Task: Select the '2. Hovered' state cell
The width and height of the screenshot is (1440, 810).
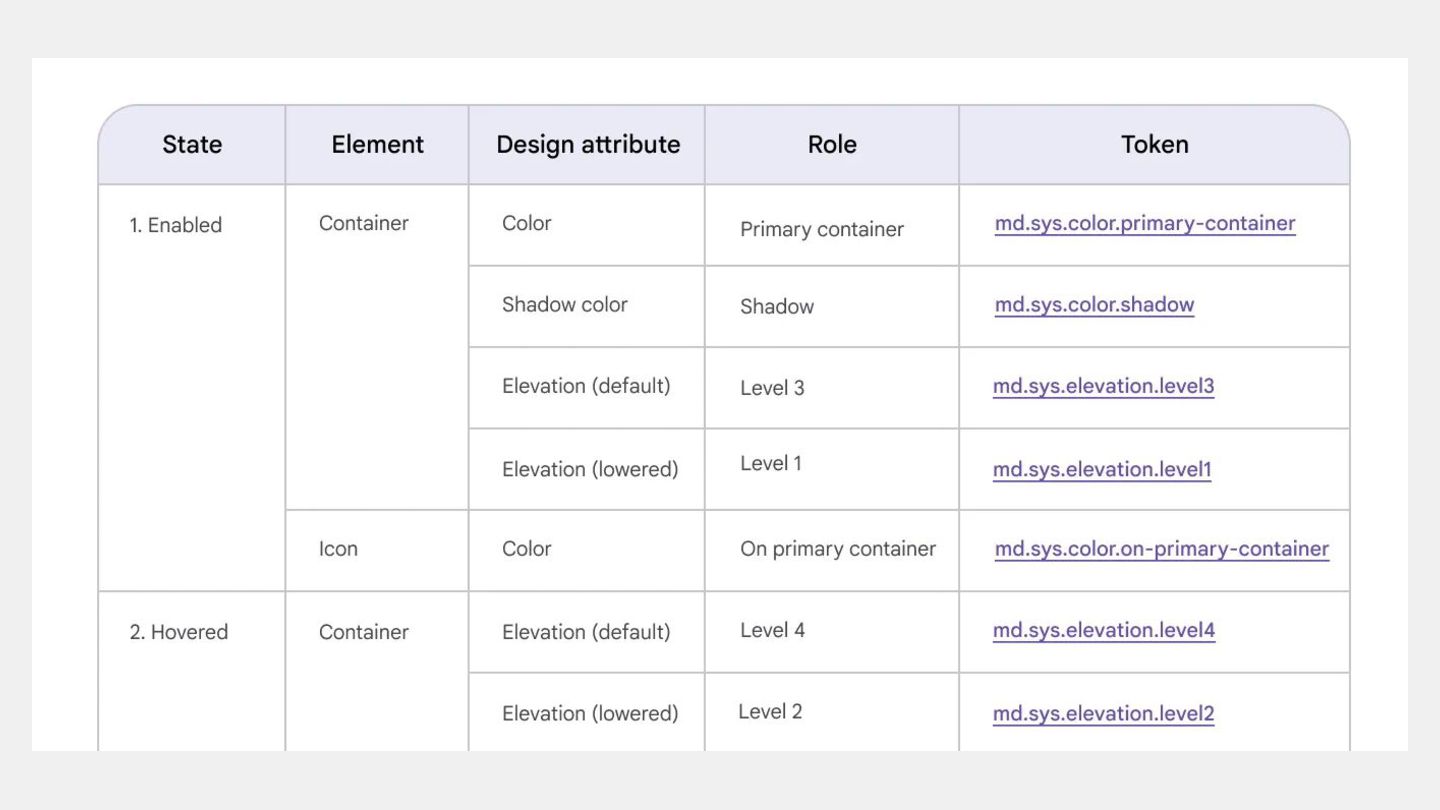Action: pos(179,632)
